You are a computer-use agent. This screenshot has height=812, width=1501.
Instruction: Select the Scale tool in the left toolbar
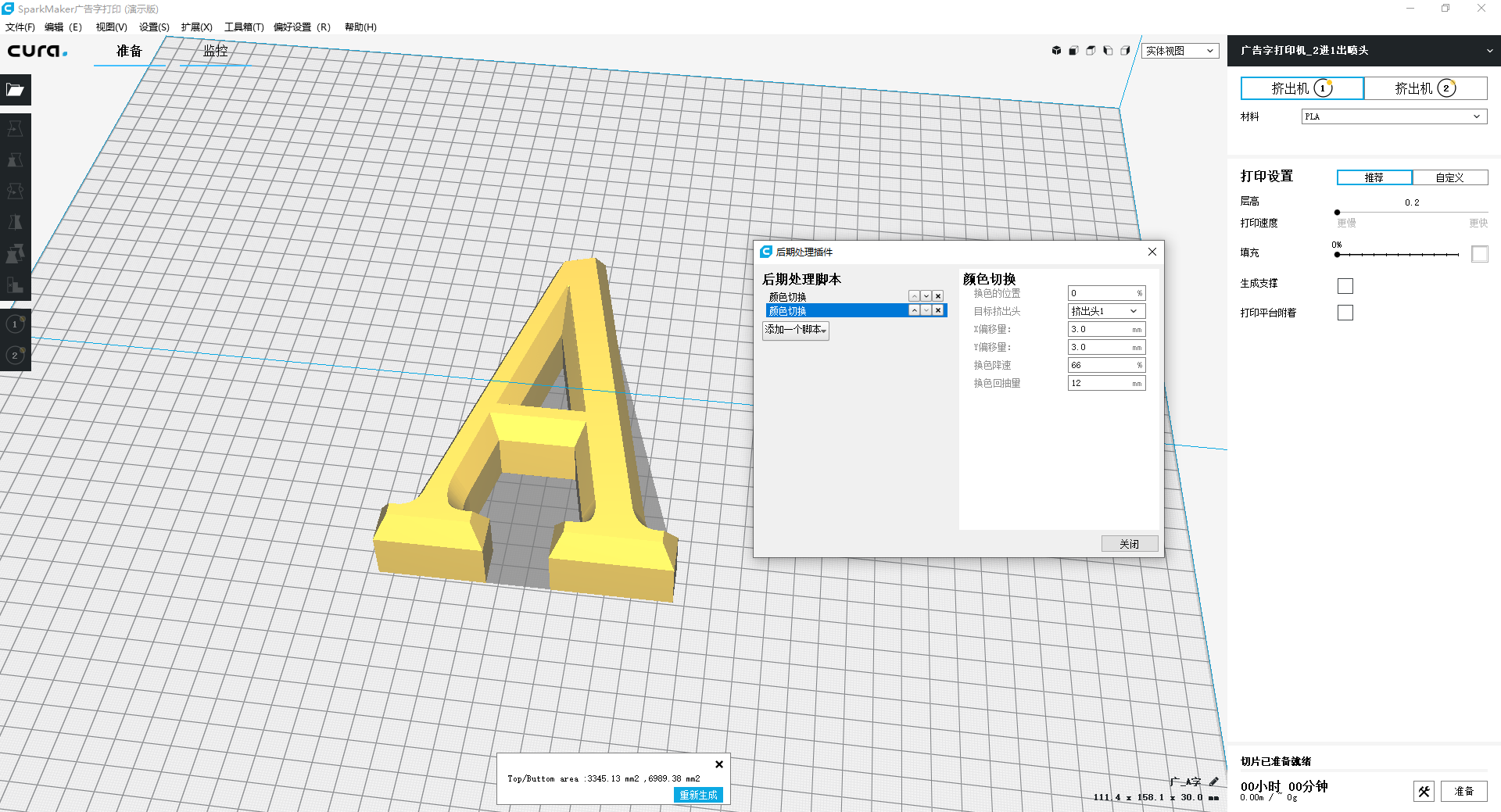tap(15, 160)
